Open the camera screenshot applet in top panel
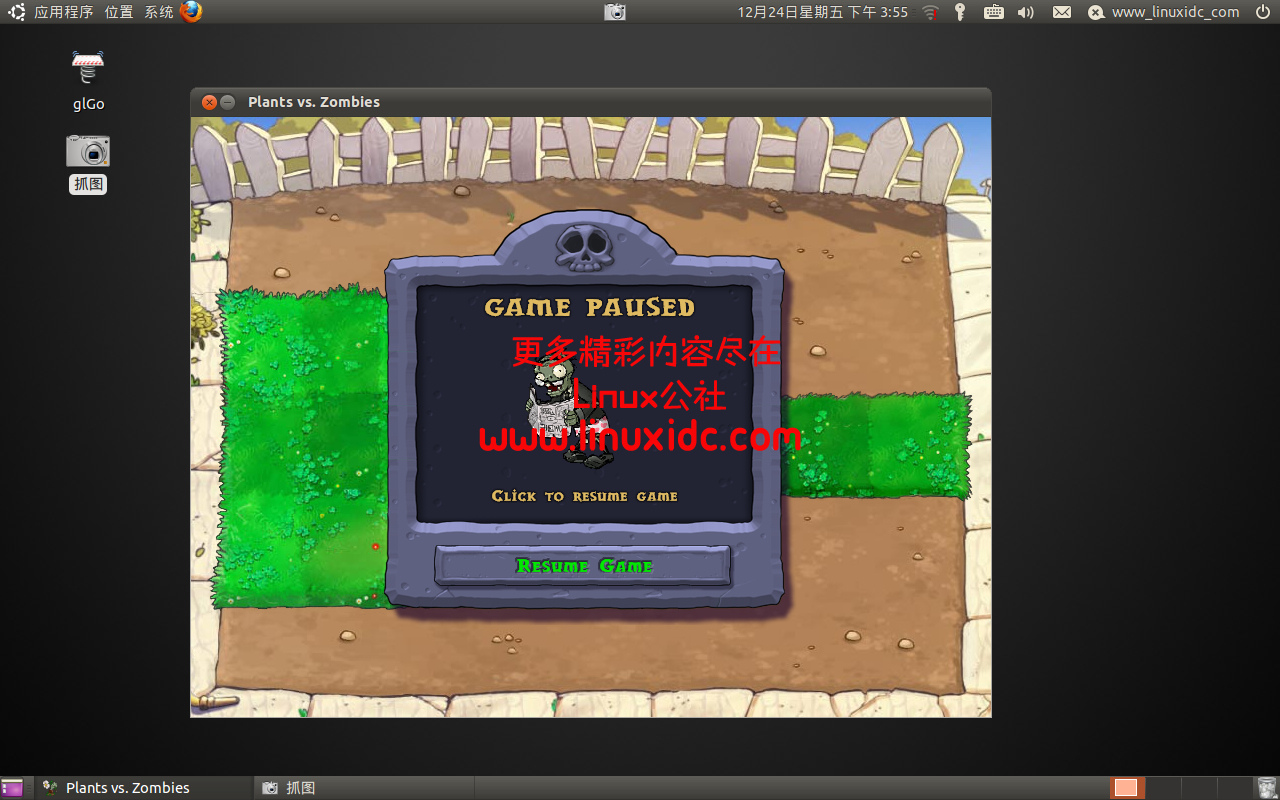This screenshot has height=800, width=1280. (x=615, y=12)
